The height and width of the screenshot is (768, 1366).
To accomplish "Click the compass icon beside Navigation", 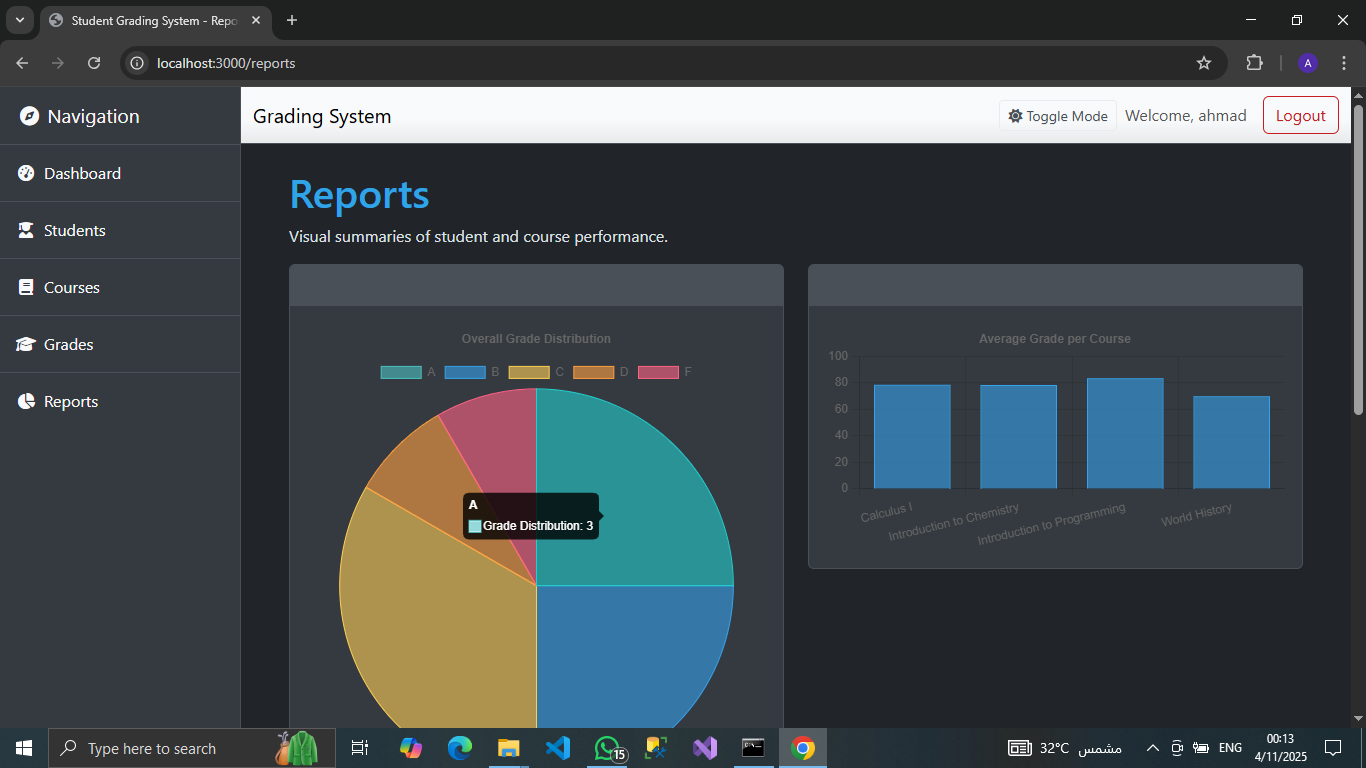I will [30, 117].
